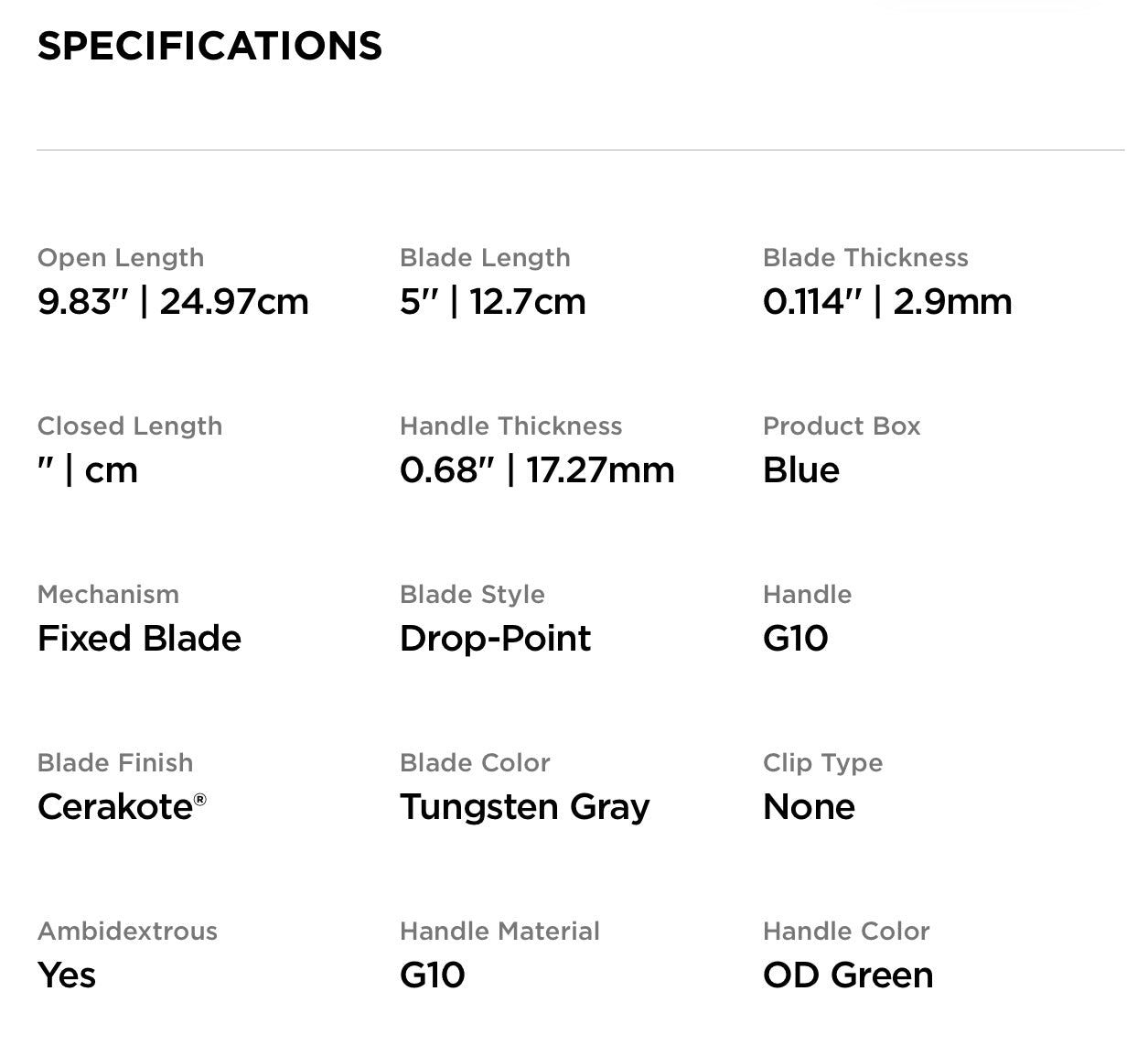1148x1056 pixels.
Task: Click the Clip Type value None
Action: pos(809,807)
